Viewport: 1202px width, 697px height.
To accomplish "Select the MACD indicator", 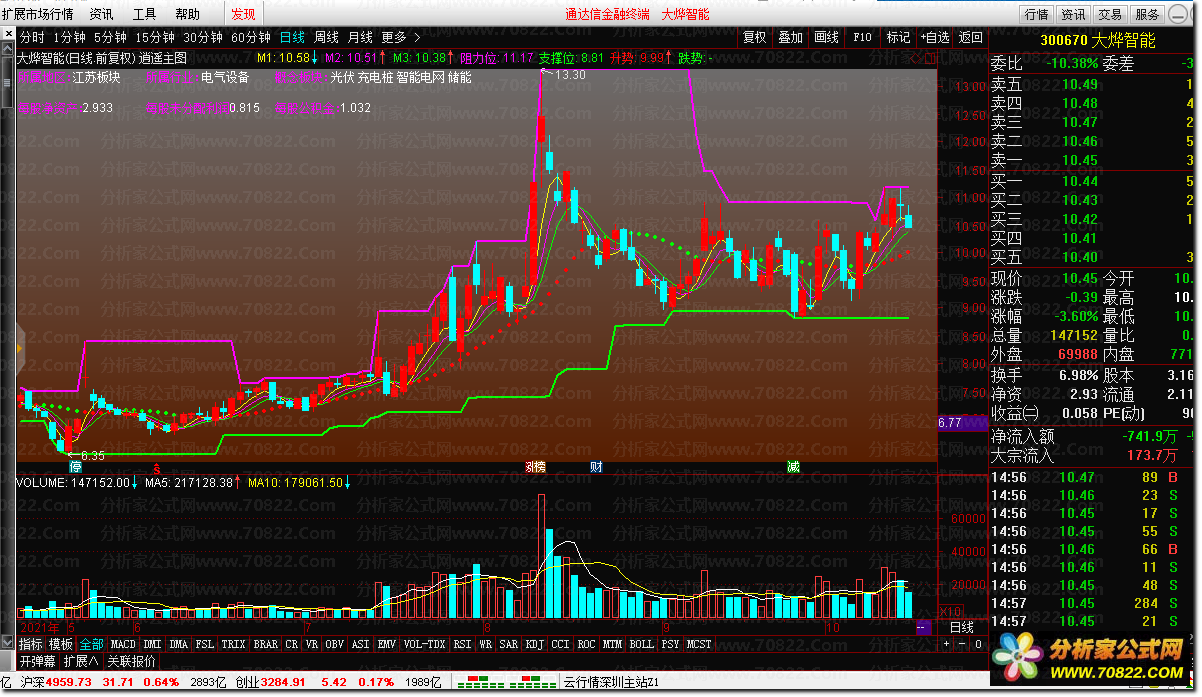I will click(x=123, y=644).
